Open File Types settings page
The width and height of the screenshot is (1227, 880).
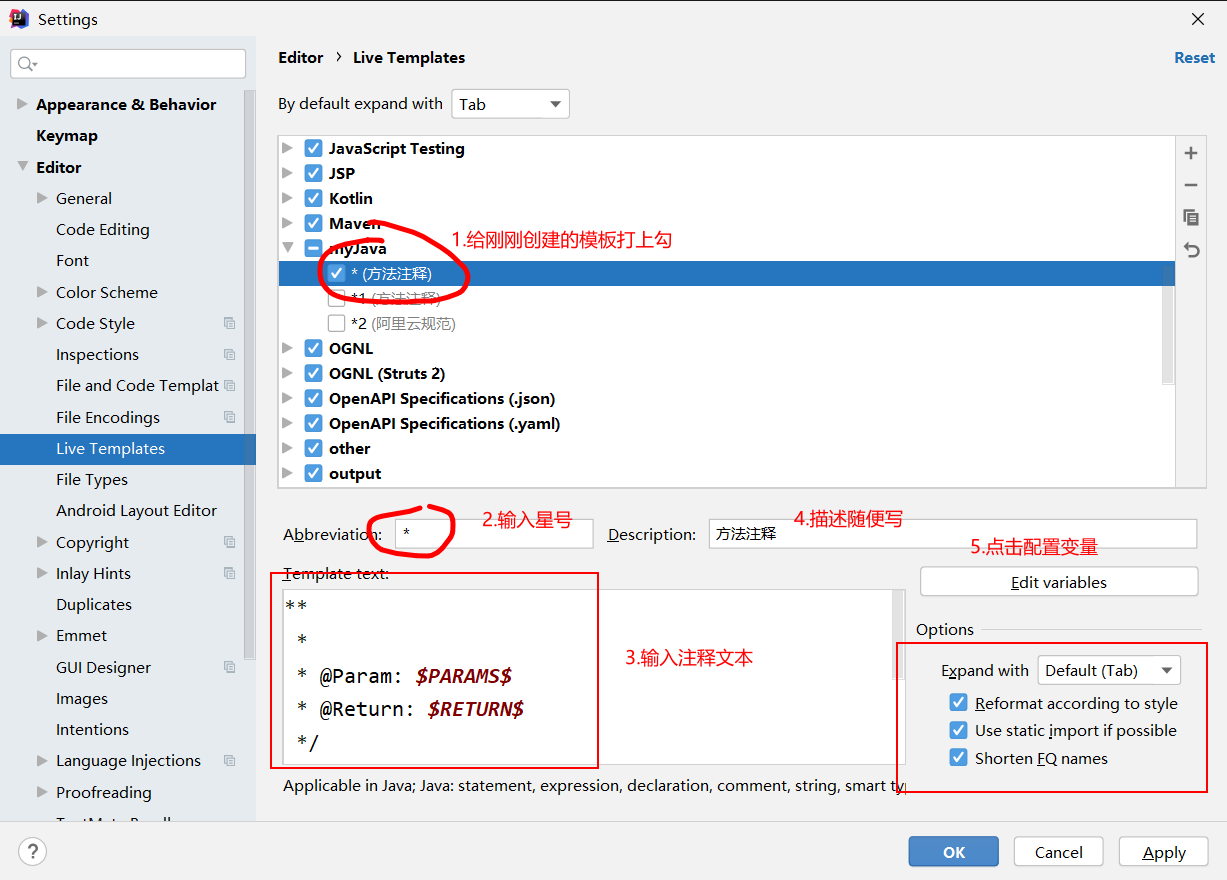tap(92, 479)
